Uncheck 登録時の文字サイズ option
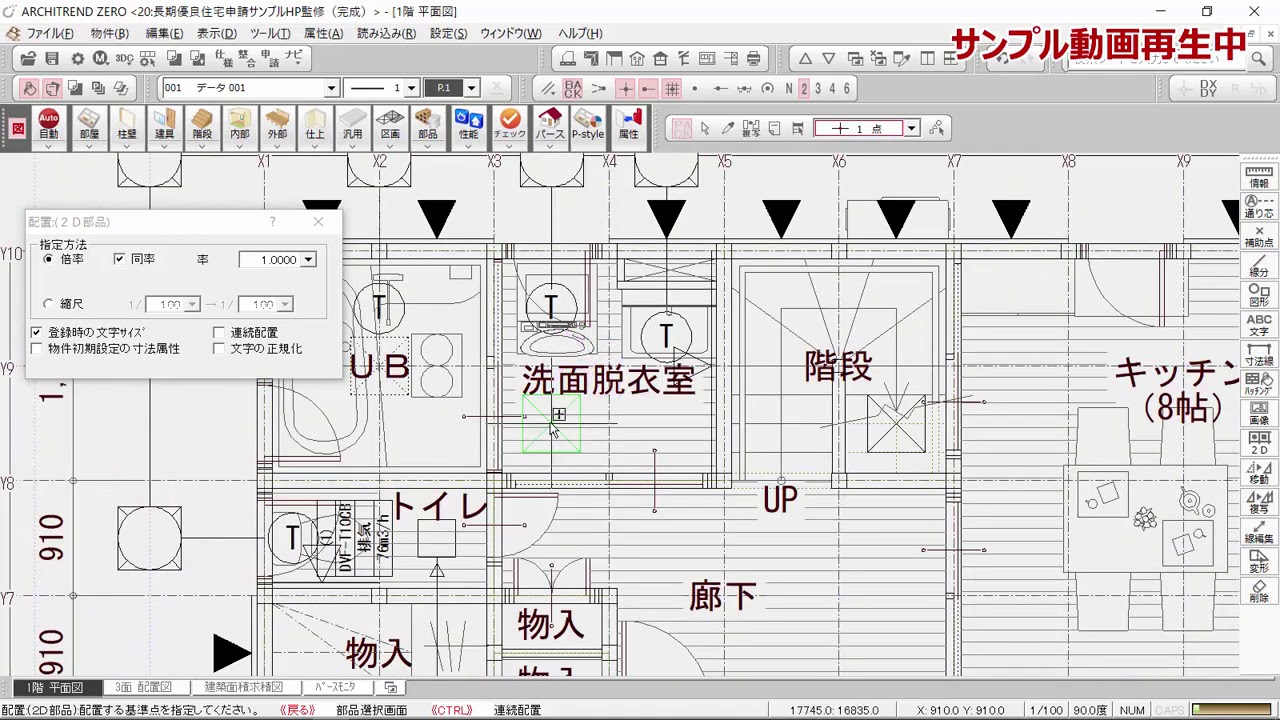This screenshot has width=1280, height=720. 36,332
